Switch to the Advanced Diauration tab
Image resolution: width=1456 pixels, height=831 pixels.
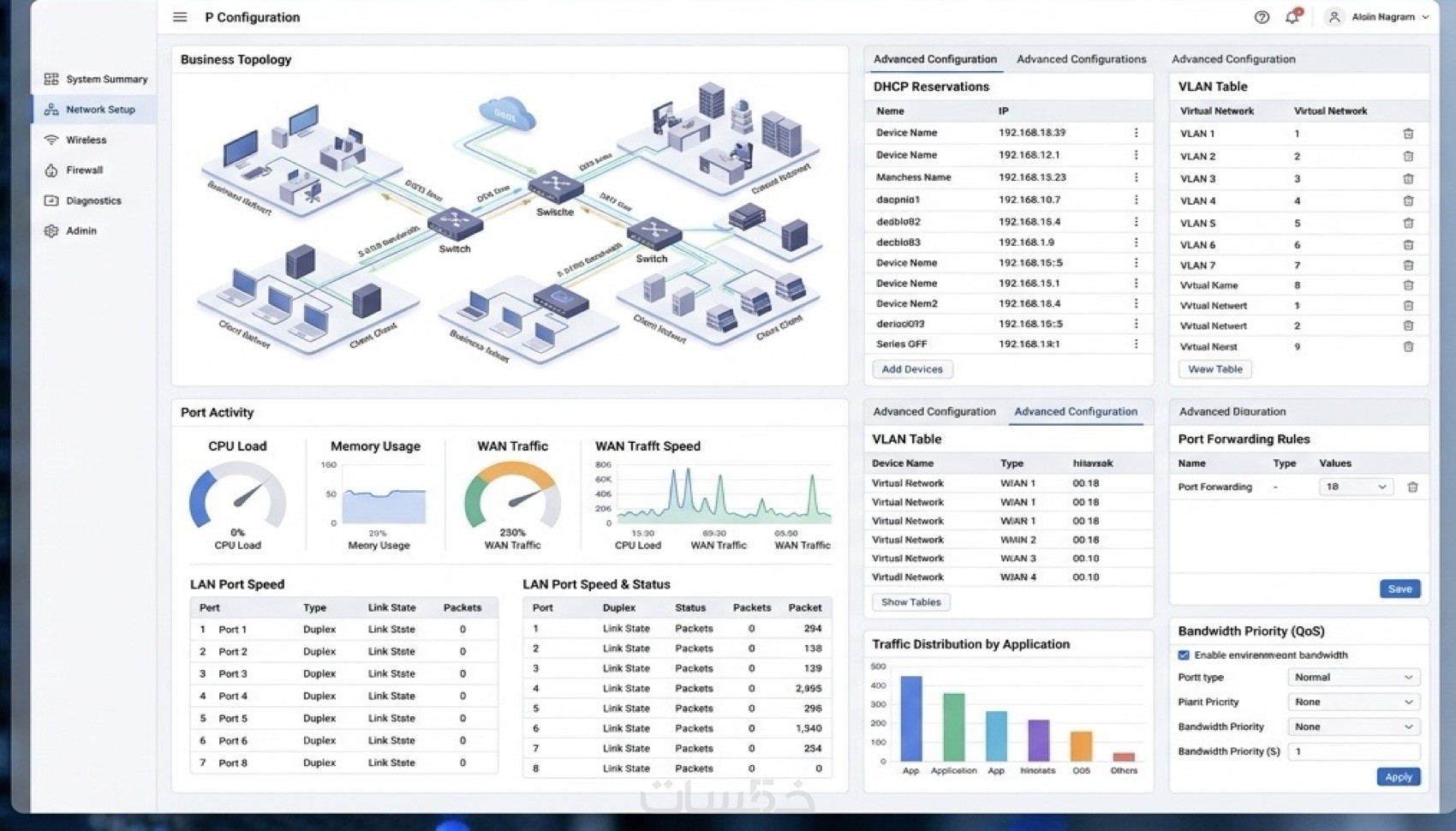pos(1232,411)
